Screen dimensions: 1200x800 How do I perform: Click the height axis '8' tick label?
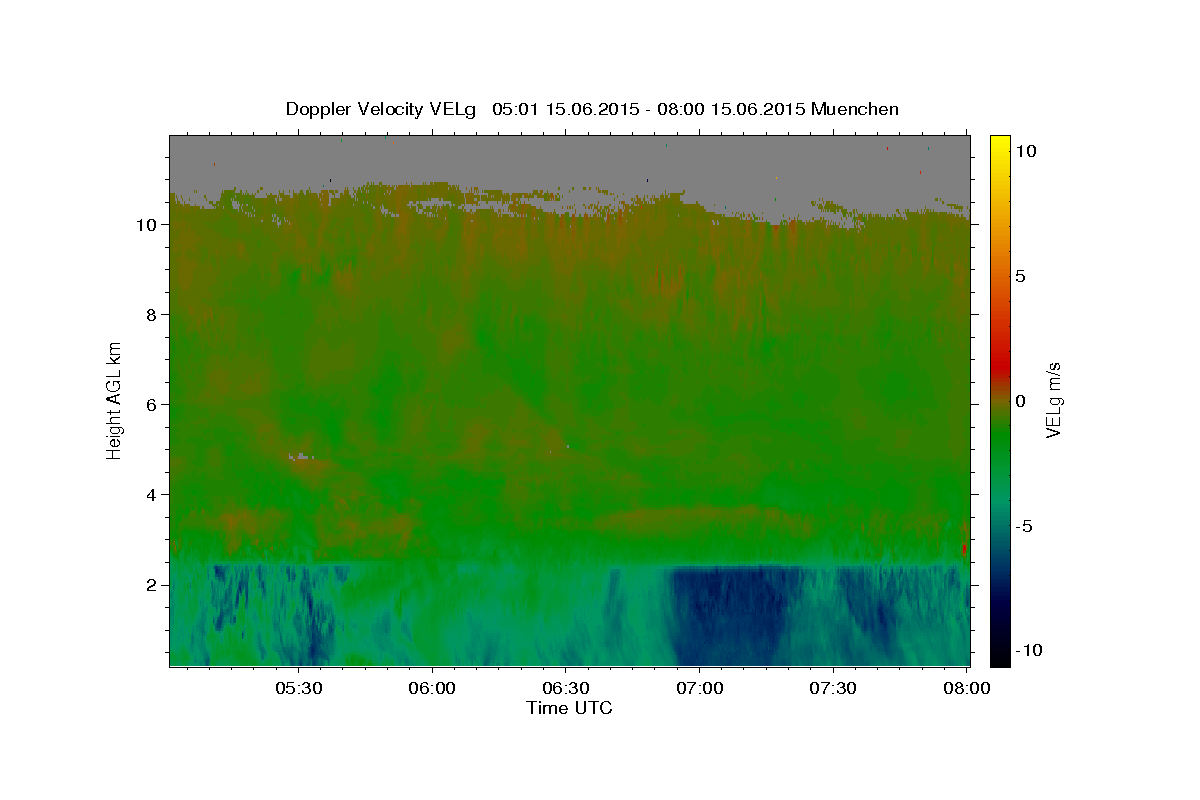pyautogui.click(x=151, y=315)
